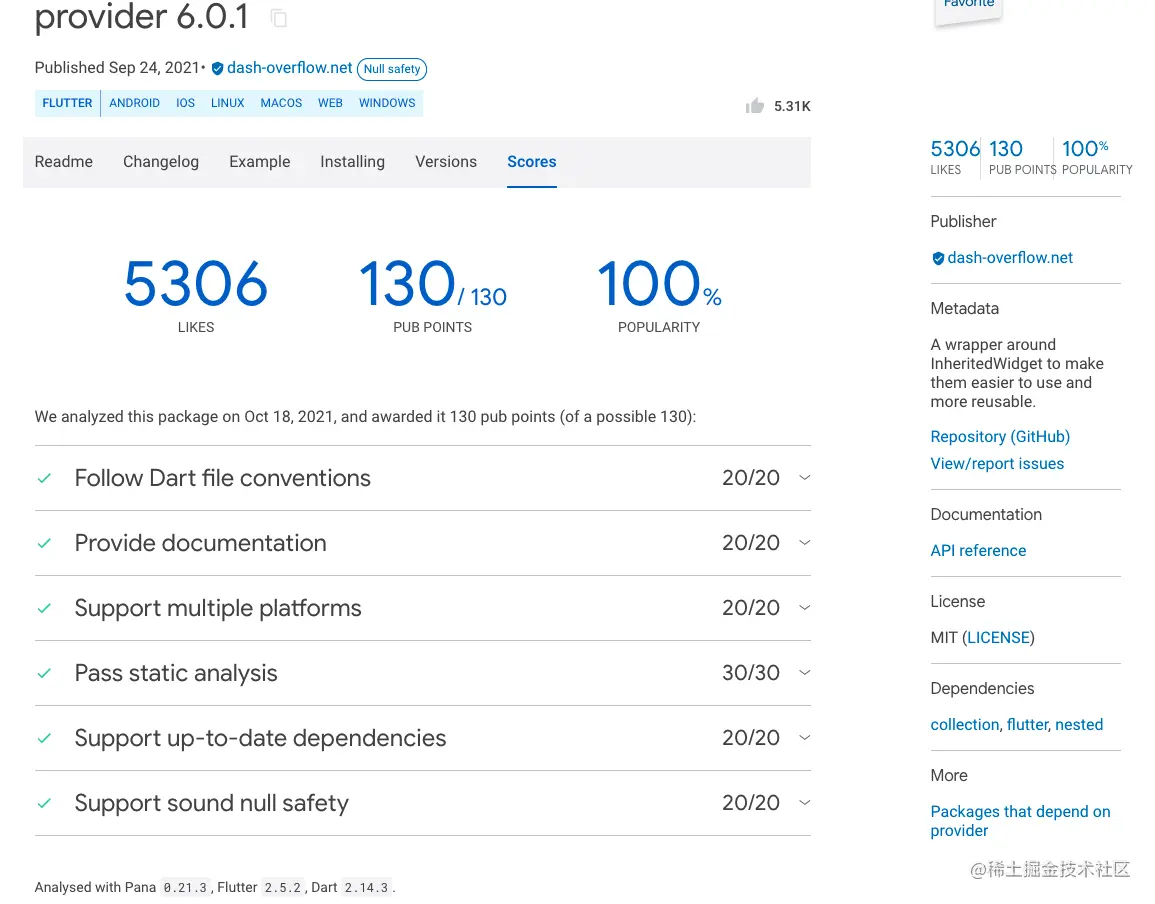Expand Follow Dart file conventions section
The image size is (1155, 904).
pos(805,478)
